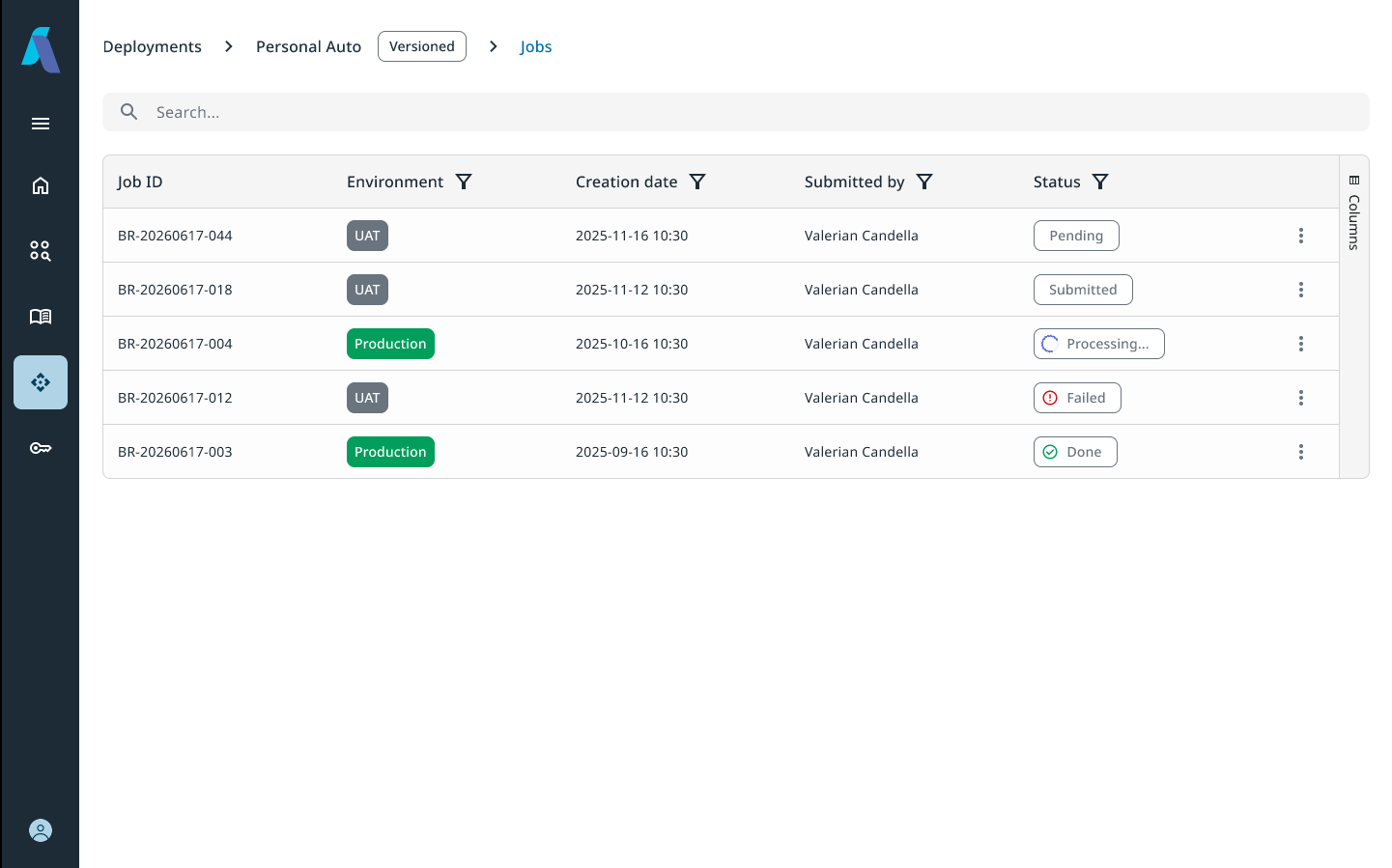Sort by the Creation date column header
This screenshot has height=868, width=1392.
click(627, 182)
